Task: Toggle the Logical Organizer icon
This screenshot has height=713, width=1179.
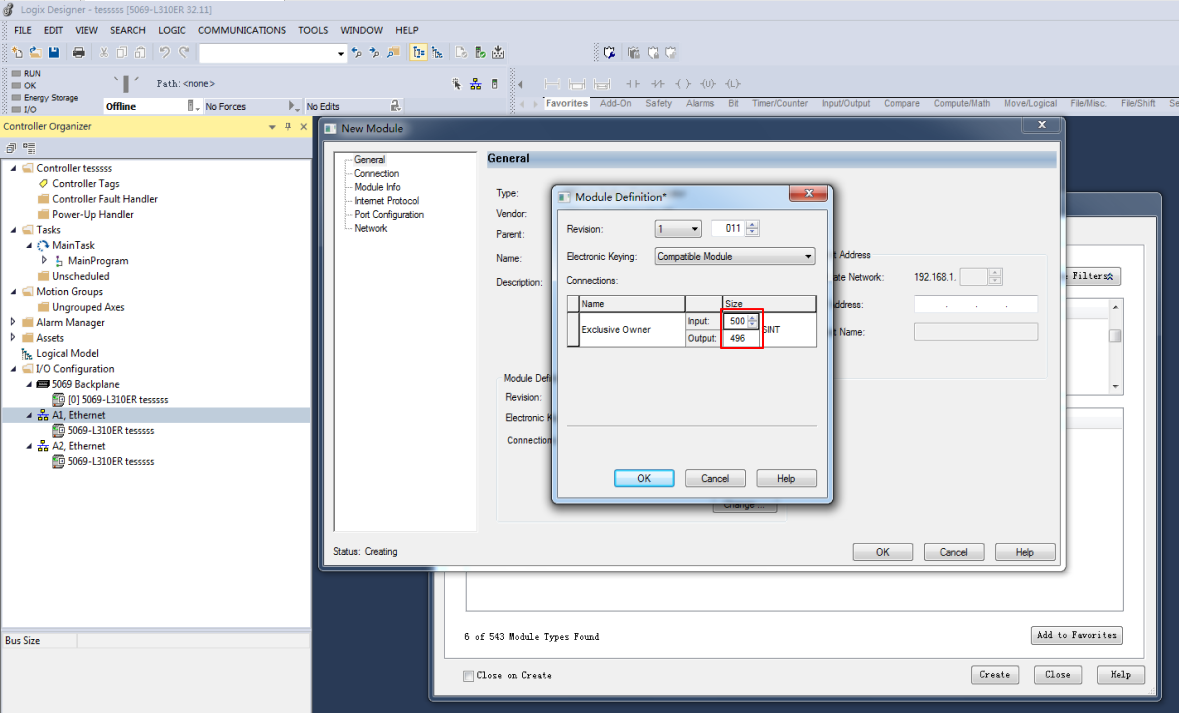Action: [438, 53]
